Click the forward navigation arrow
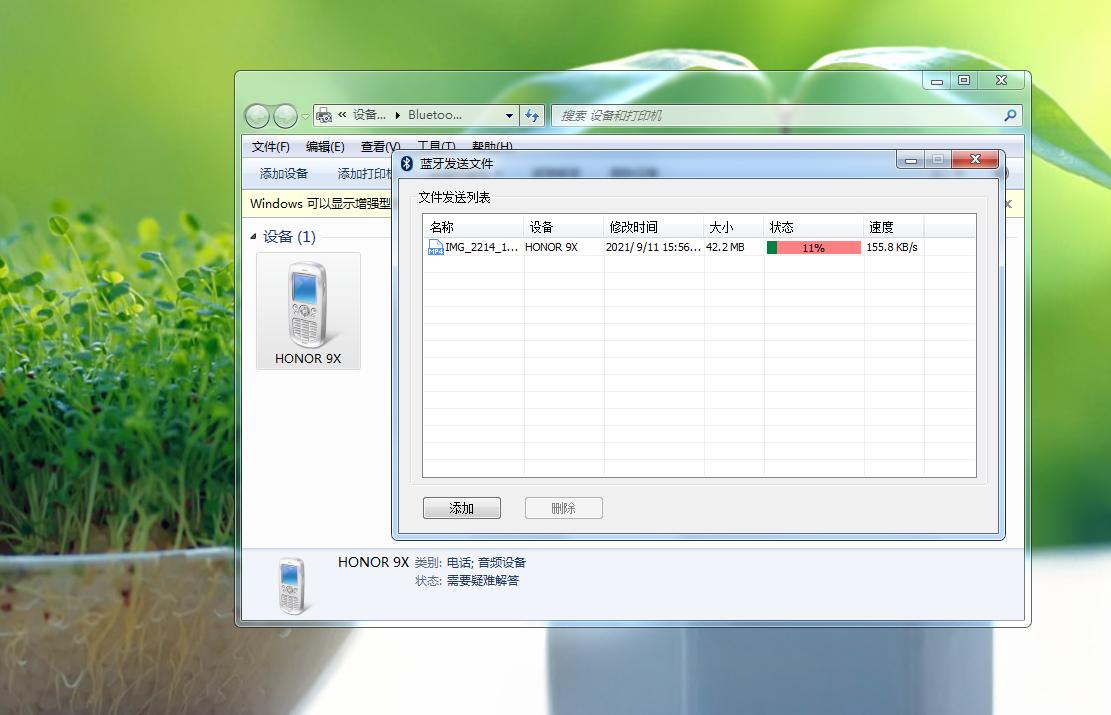The height and width of the screenshot is (715, 1111). coord(286,115)
